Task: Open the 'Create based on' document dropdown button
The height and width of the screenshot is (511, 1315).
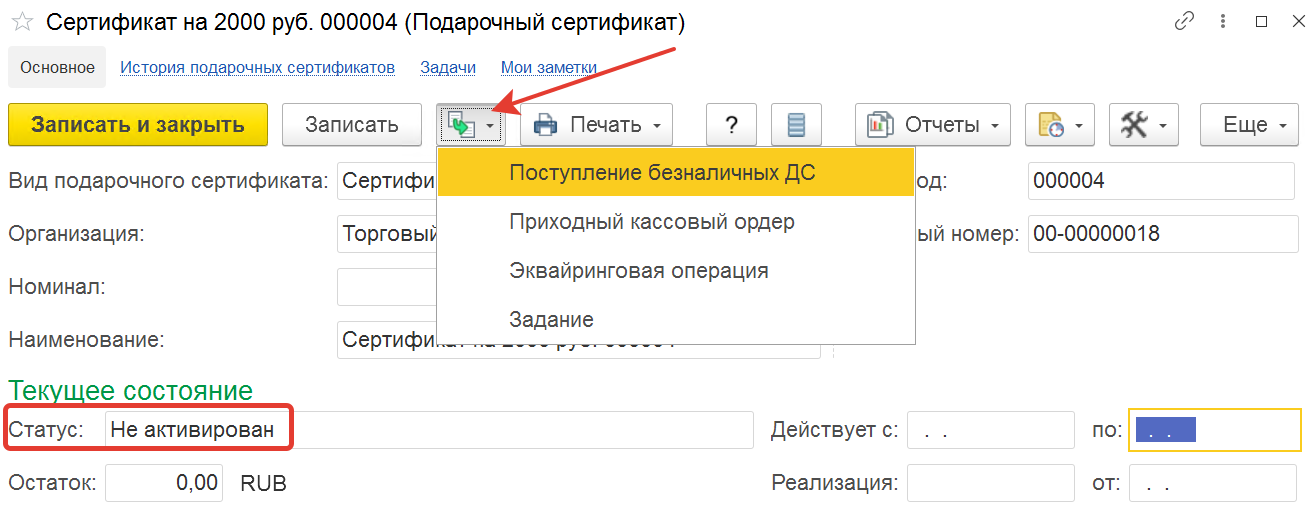Action: pyautogui.click(x=471, y=125)
